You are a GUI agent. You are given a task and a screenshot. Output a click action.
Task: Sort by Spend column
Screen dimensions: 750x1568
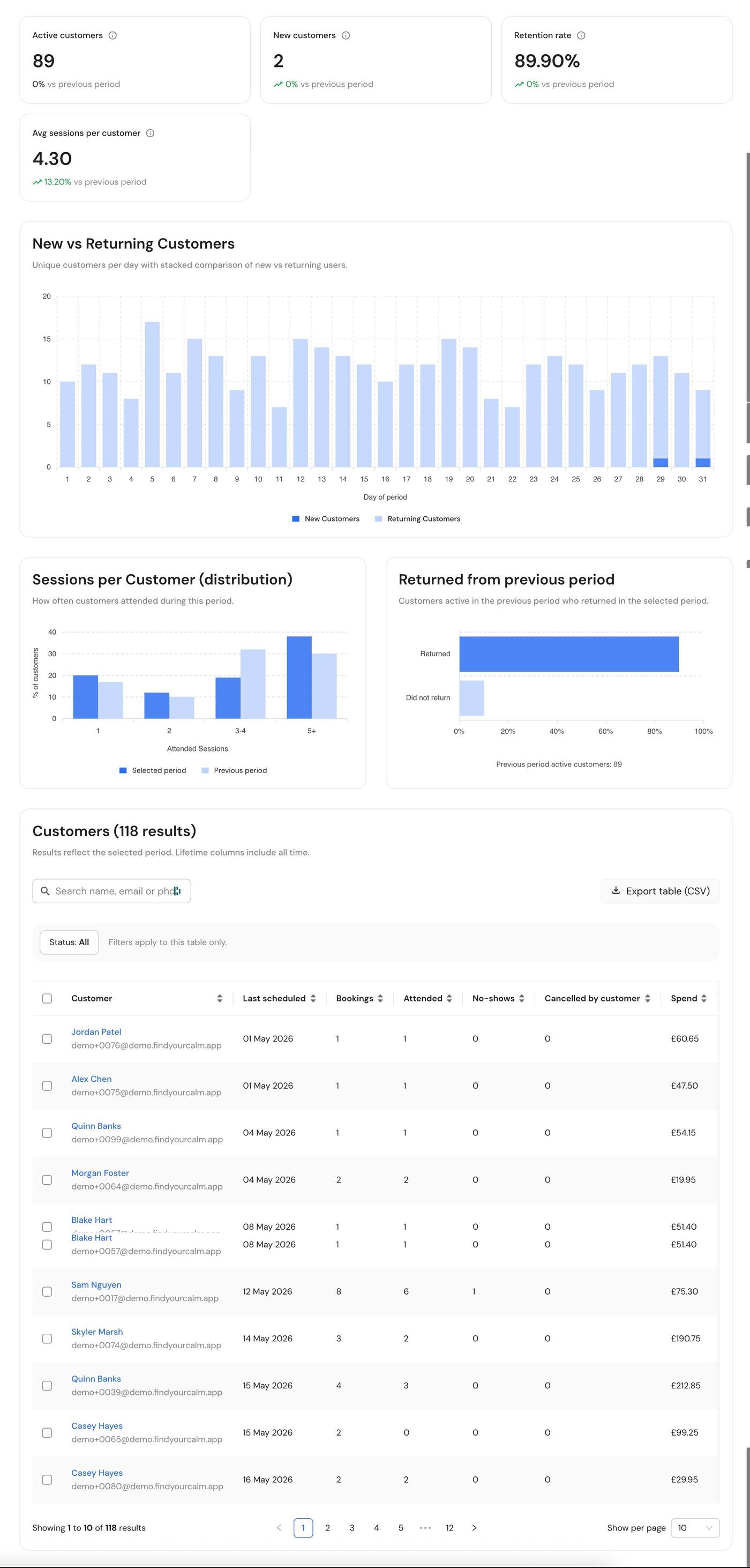(x=704, y=998)
